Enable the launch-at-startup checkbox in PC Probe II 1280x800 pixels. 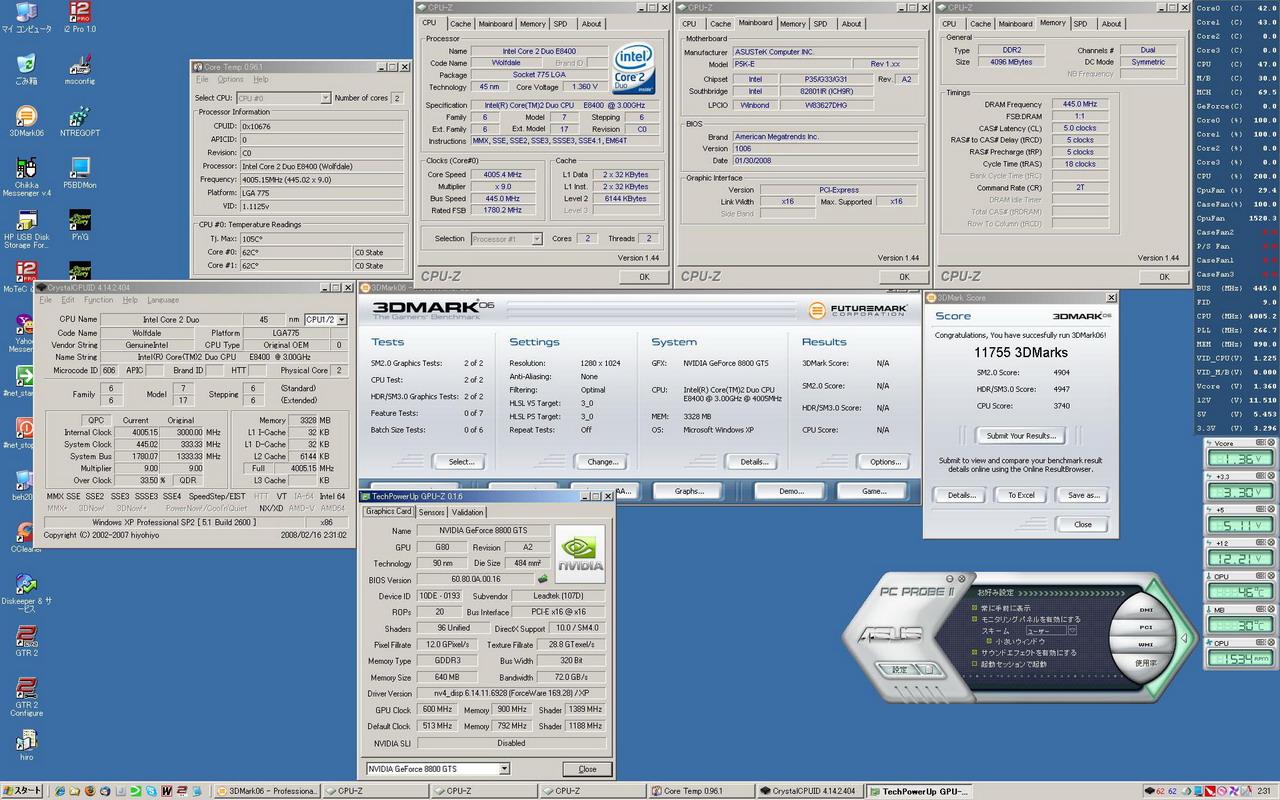[973, 663]
